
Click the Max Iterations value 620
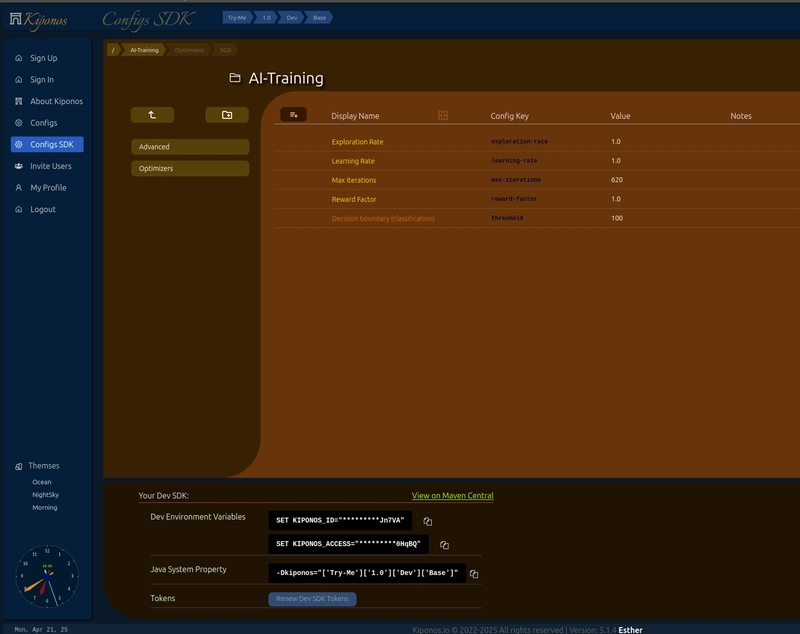[617, 180]
